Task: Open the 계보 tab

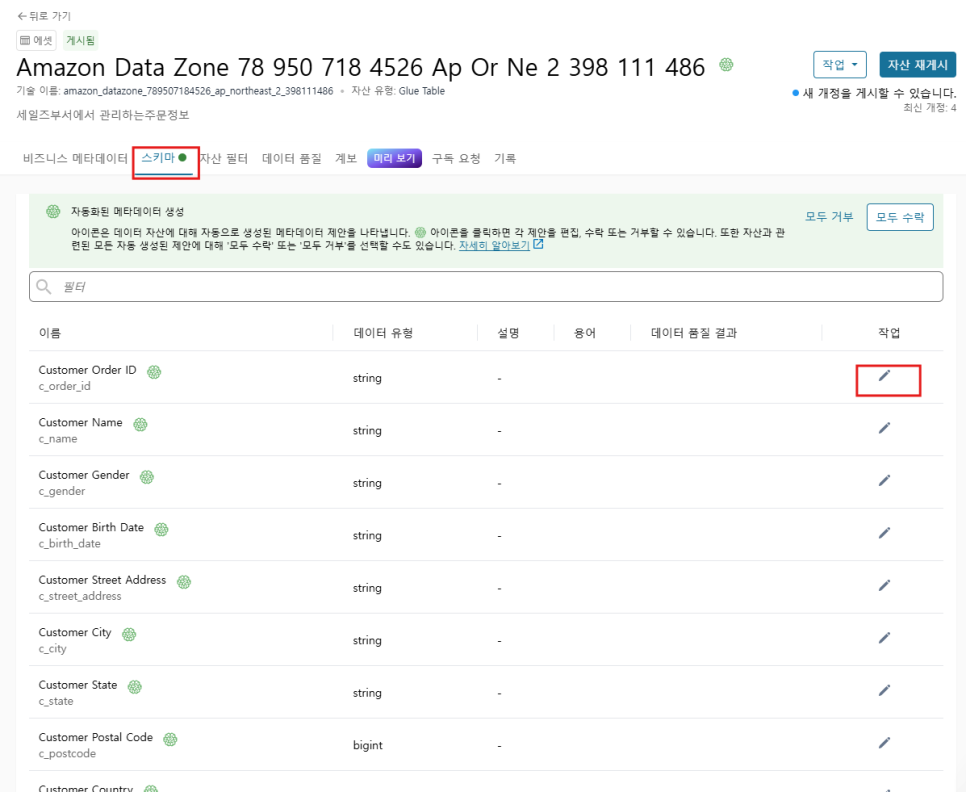Action: click(346, 158)
